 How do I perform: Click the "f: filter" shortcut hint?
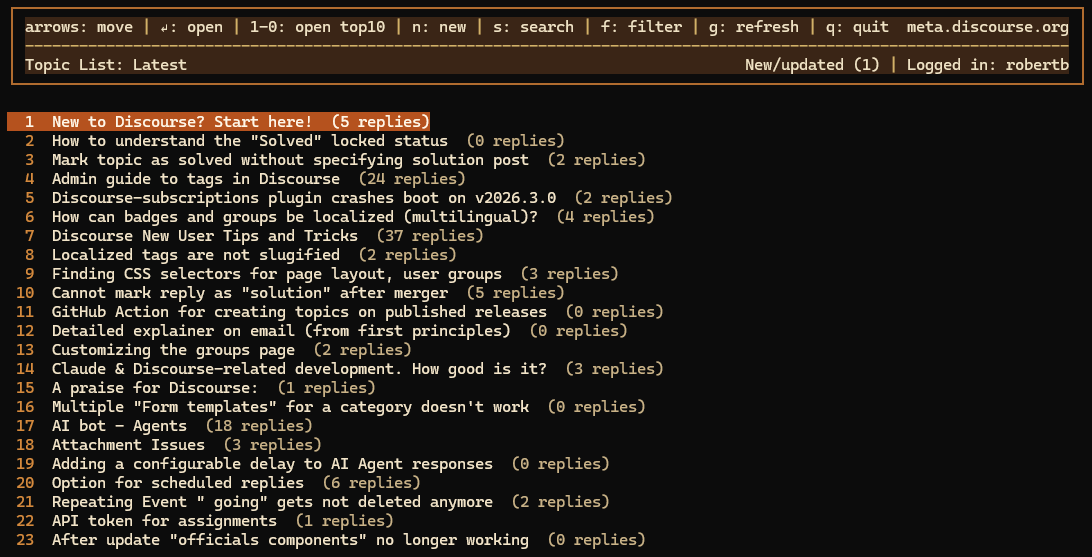click(640, 28)
